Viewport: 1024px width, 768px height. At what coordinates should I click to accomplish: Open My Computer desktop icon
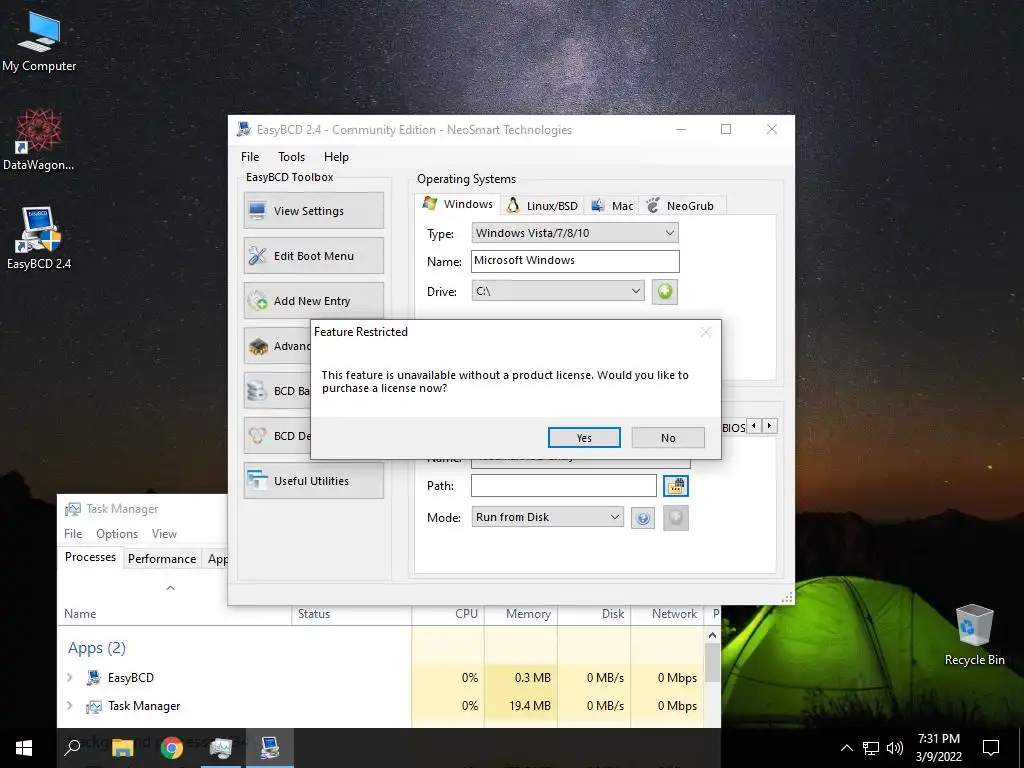click(39, 40)
